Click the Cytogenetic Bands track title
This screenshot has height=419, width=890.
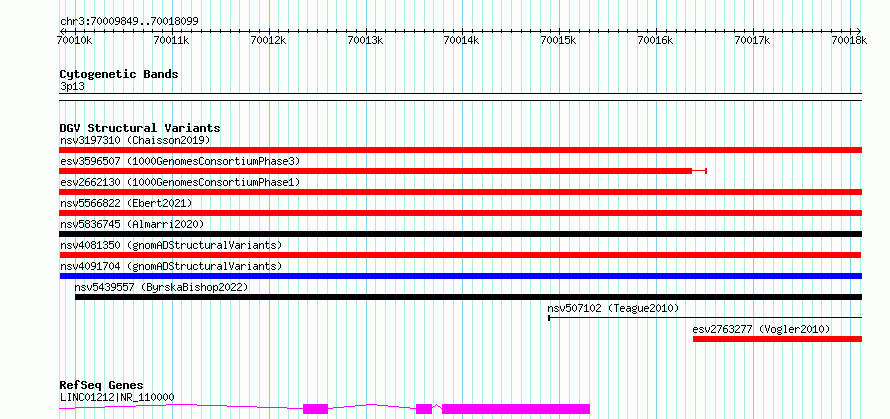coord(119,74)
